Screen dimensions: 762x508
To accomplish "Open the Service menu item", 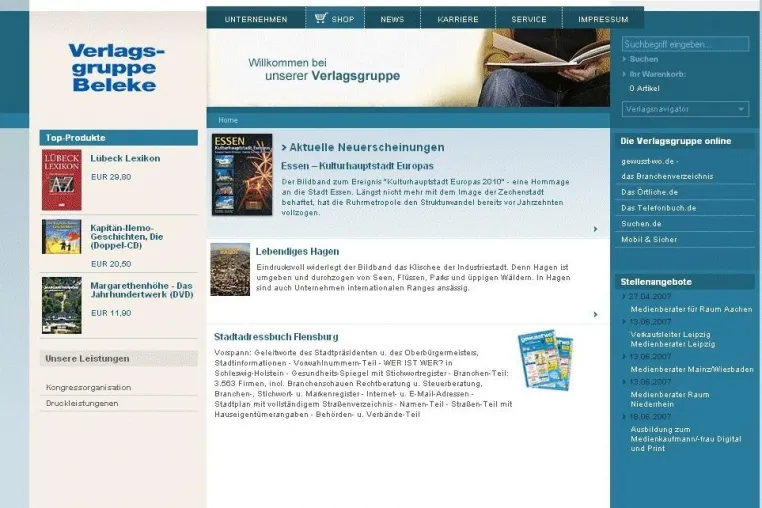I will [529, 19].
